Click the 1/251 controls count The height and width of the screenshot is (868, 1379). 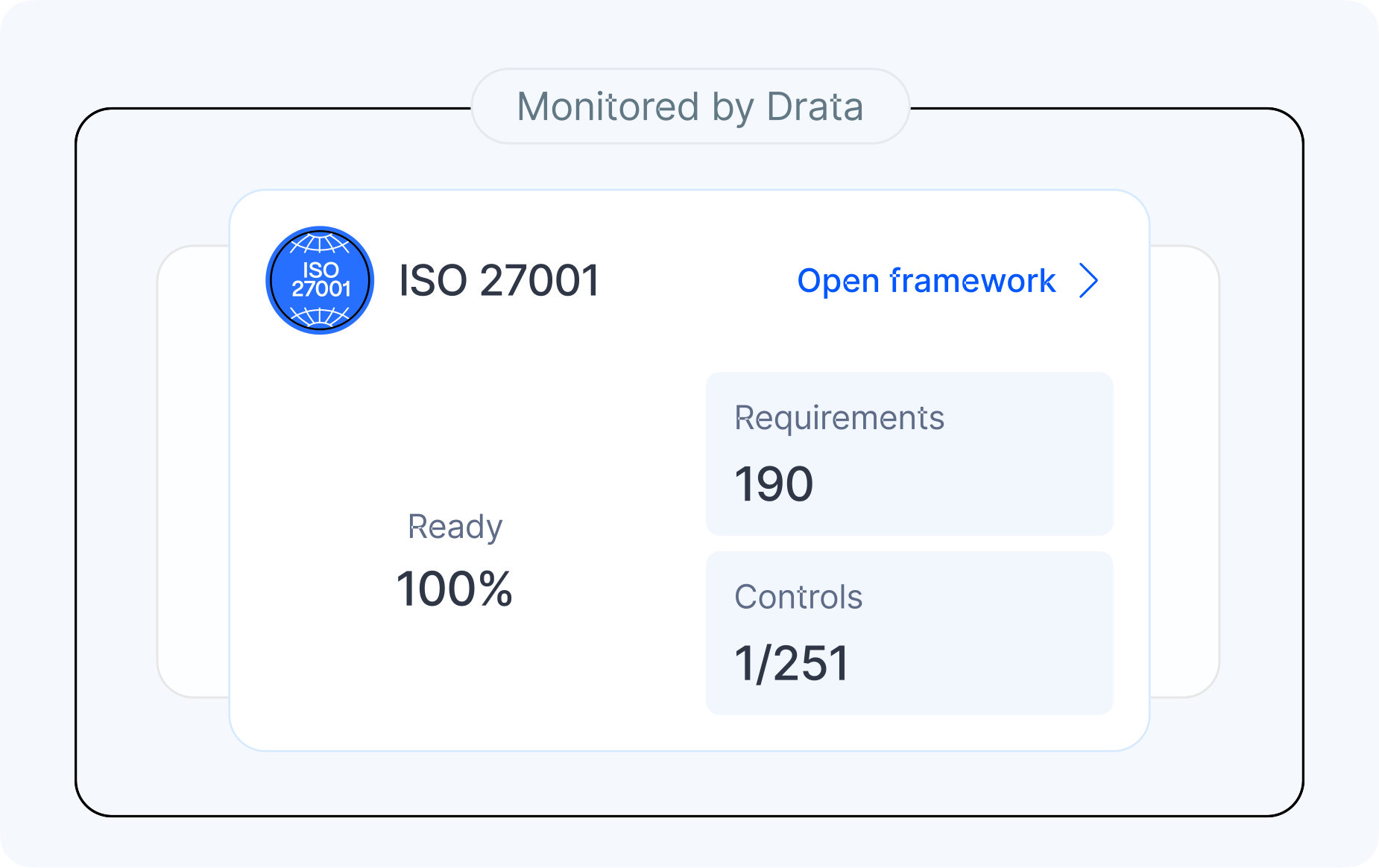792,663
